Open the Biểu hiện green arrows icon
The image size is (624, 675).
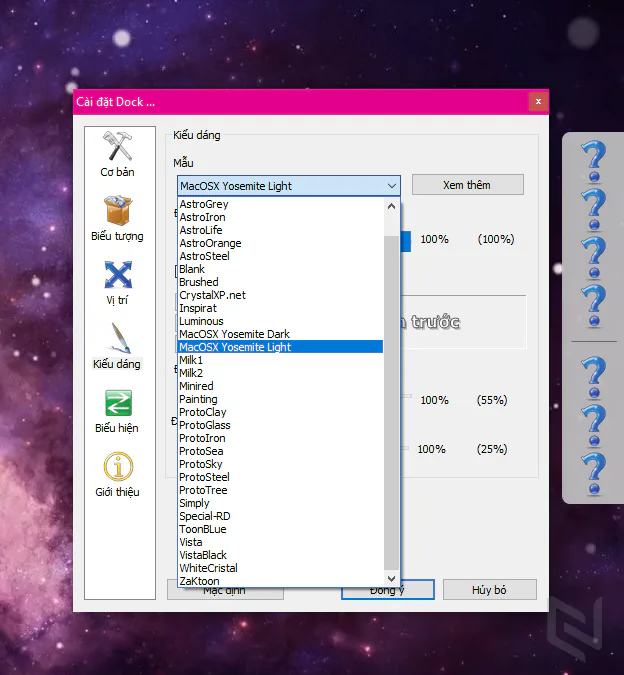(118, 403)
